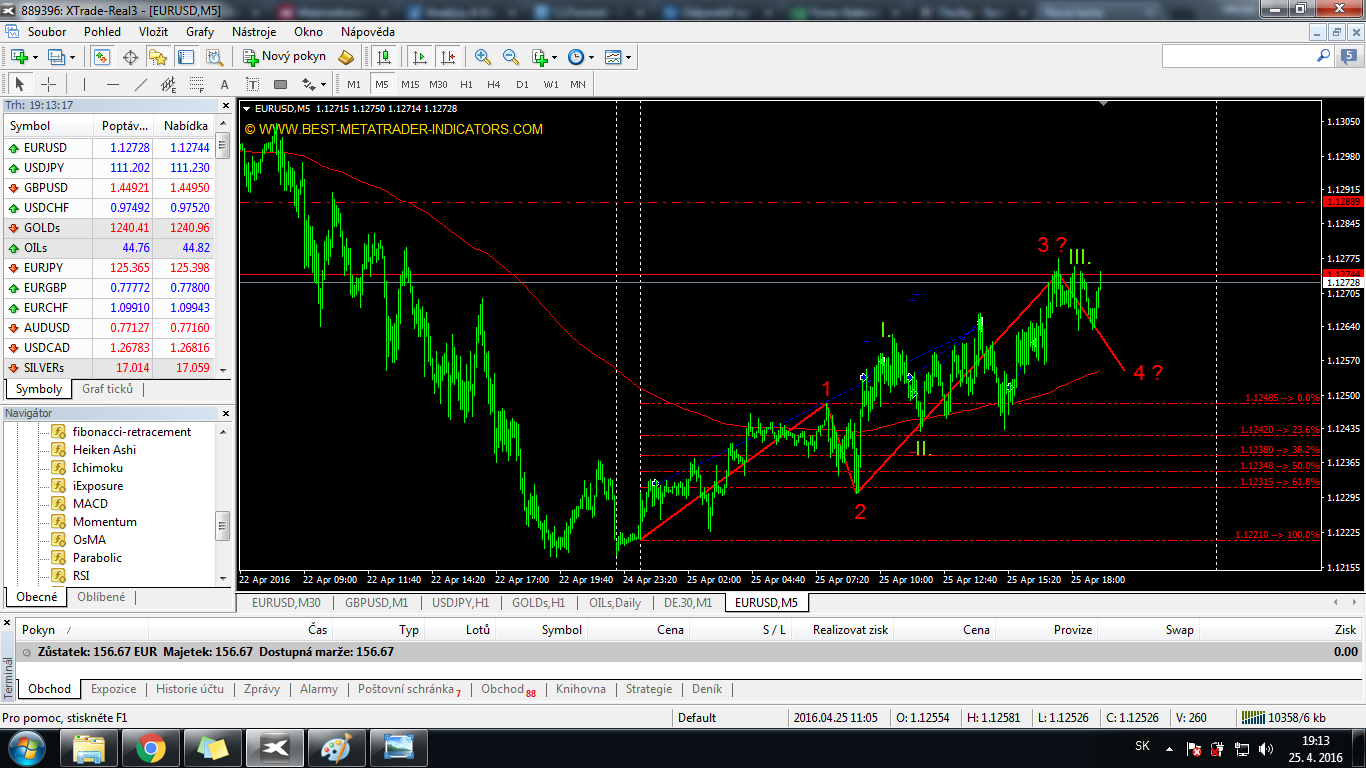Expand the Periods dropdown arrow
This screenshot has width=1366, height=768.
[x=592, y=57]
